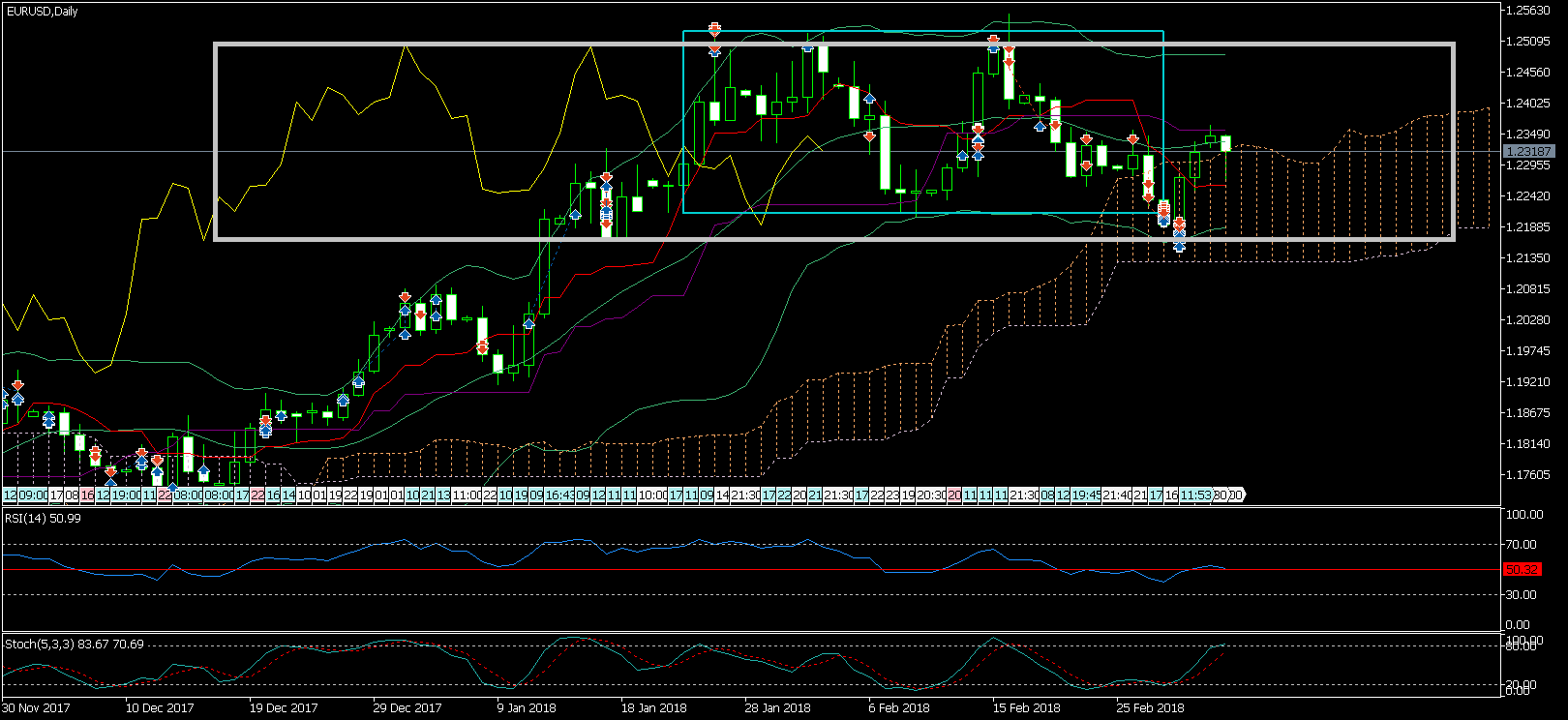This screenshot has width=1568, height=720.
Task: Click the 10 Dec 2017 date label
Action: 160,707
